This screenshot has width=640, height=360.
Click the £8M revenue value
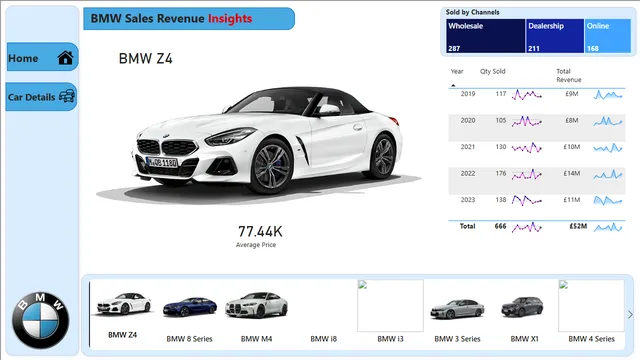pyautogui.click(x=572, y=120)
